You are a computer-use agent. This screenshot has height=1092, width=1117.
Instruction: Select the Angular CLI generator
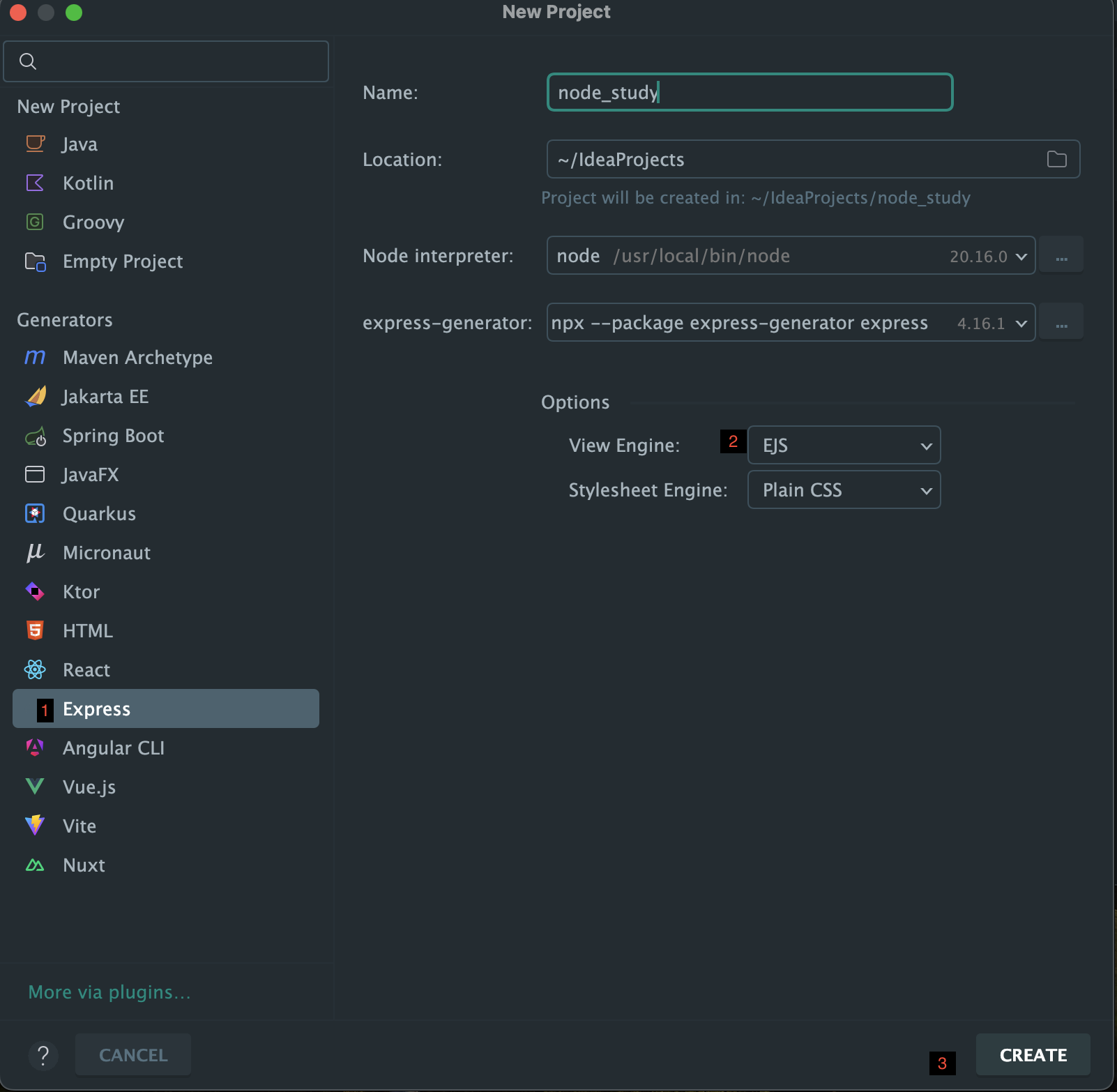point(166,748)
